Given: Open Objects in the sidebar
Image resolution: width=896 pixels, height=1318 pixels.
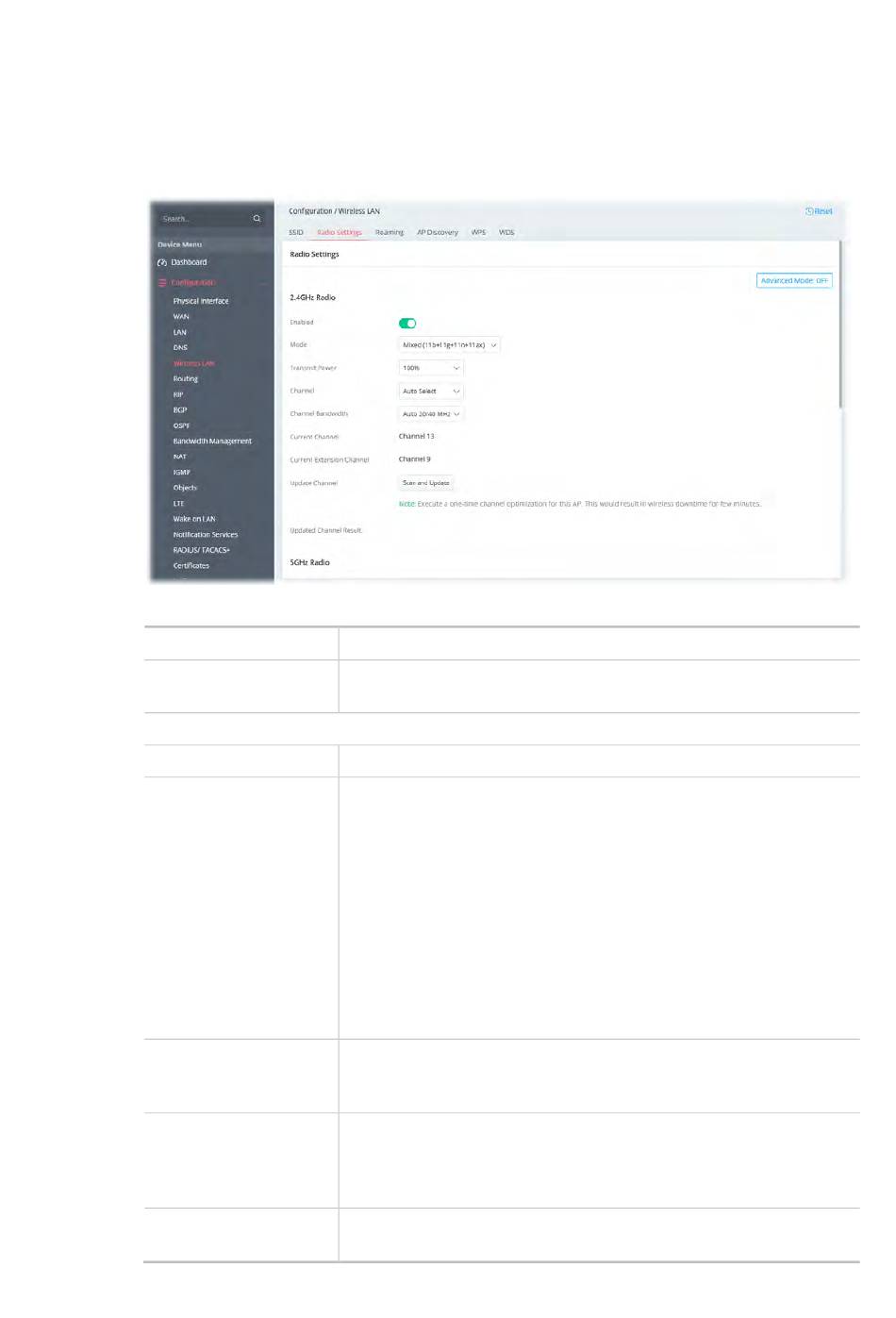Looking at the screenshot, I should pyautogui.click(x=185, y=488).
